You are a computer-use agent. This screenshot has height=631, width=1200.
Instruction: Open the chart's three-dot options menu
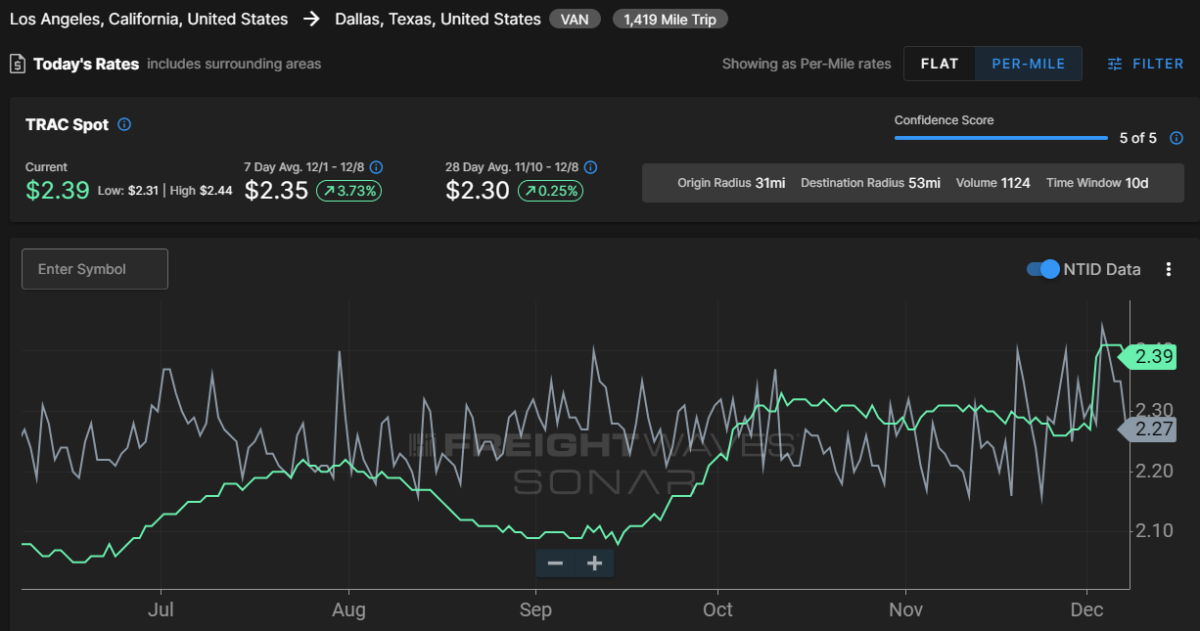[1168, 269]
